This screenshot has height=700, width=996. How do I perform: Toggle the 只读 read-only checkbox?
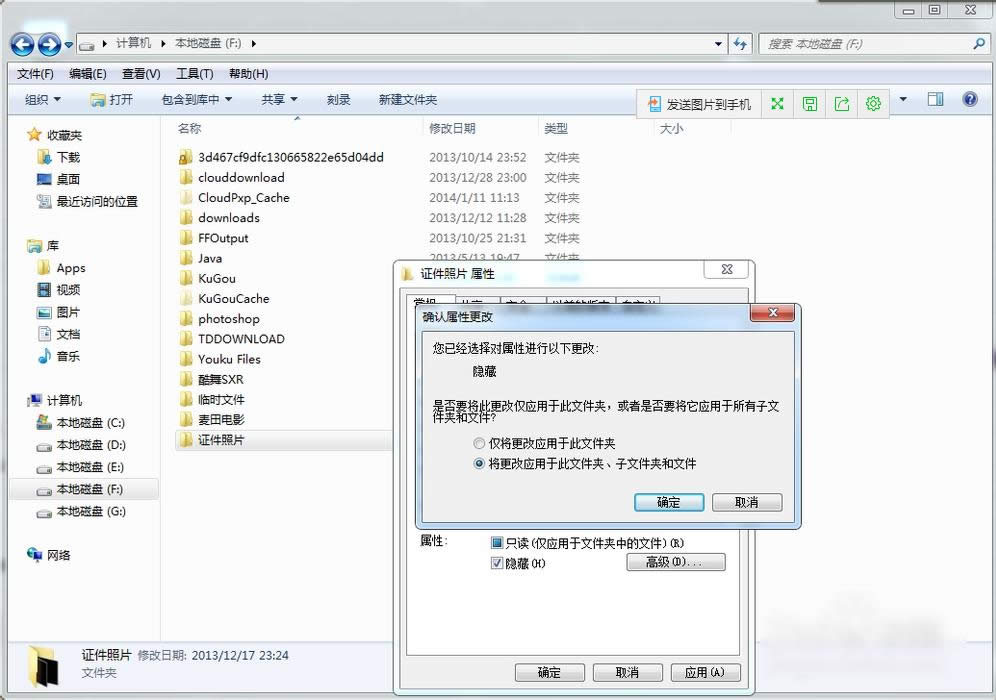point(497,543)
